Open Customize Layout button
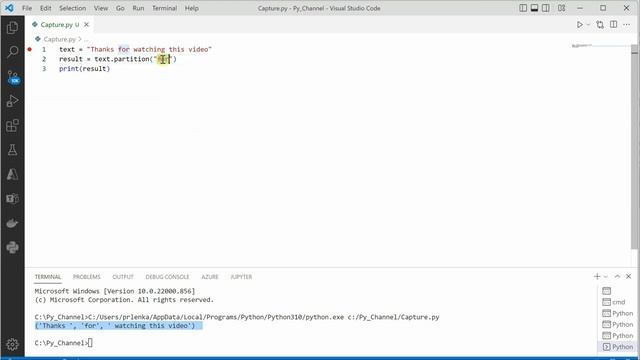 [x=562, y=8]
